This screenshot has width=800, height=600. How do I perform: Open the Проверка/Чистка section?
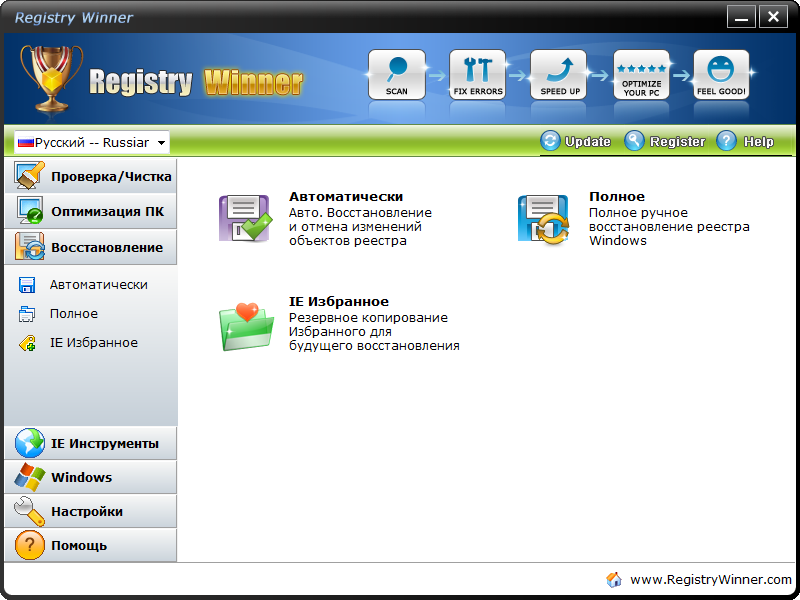click(x=91, y=176)
